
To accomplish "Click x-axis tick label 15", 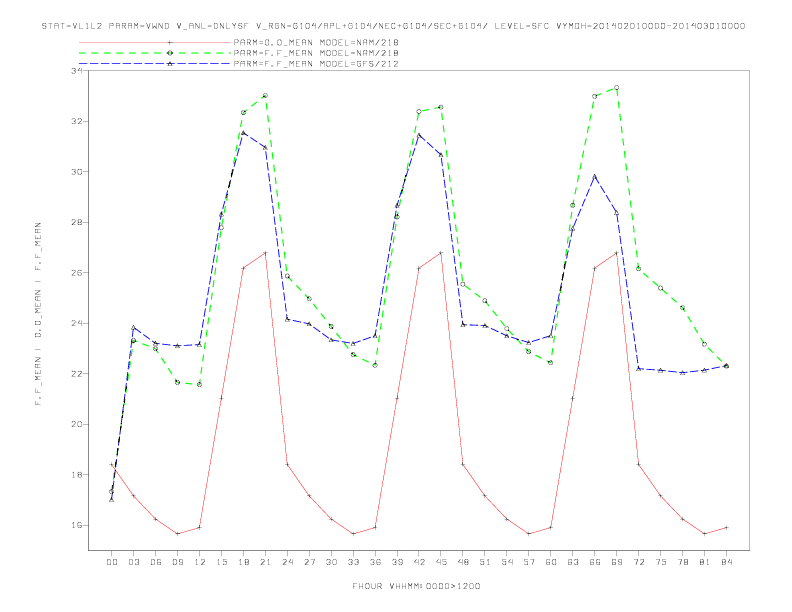I will (x=221, y=562).
